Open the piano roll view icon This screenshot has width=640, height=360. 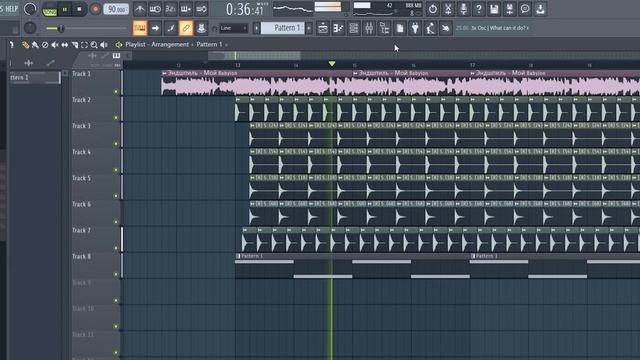pyautogui.click(x=338, y=28)
